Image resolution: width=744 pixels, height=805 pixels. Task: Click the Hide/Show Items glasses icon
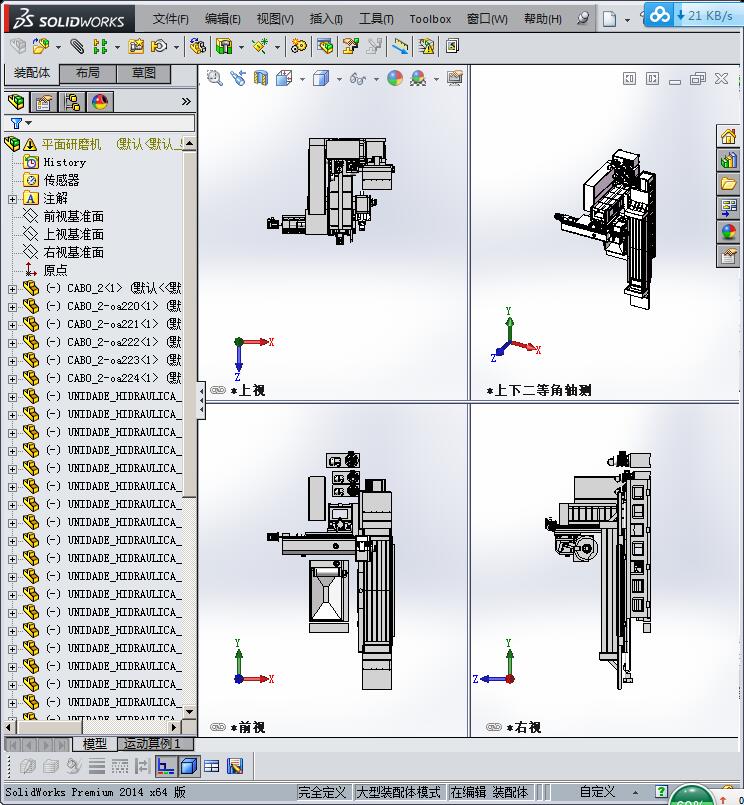(358, 79)
